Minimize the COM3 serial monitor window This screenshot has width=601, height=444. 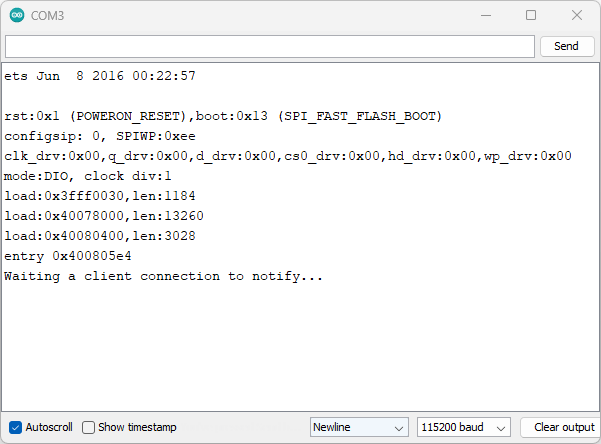[x=486, y=16]
